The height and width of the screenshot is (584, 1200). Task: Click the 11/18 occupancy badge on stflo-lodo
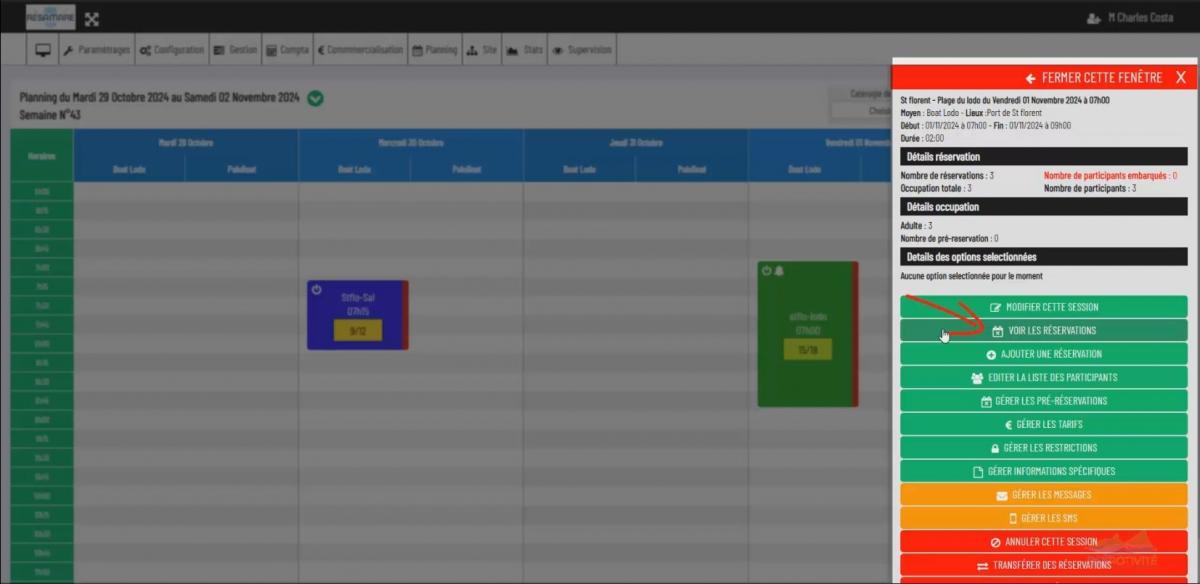[808, 351]
